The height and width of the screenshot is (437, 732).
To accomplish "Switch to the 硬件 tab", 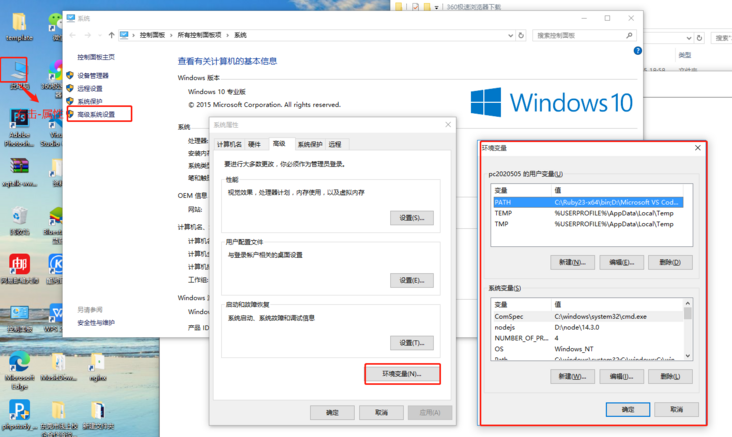I will click(254, 144).
